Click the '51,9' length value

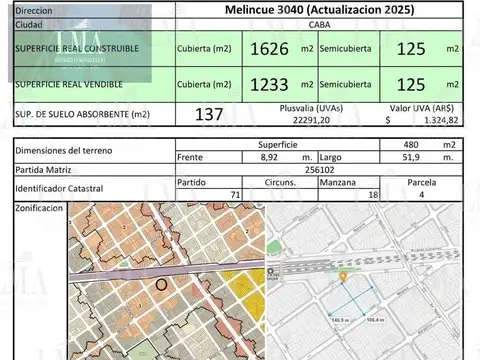point(411,157)
